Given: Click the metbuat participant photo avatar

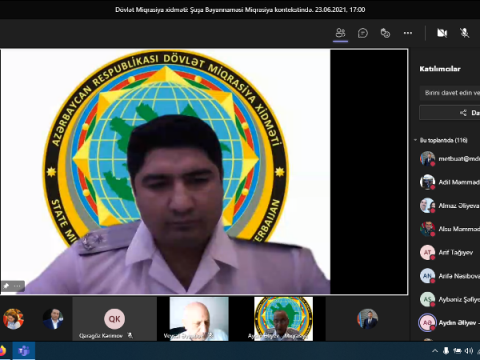Looking at the screenshot, I should click(x=427, y=159).
